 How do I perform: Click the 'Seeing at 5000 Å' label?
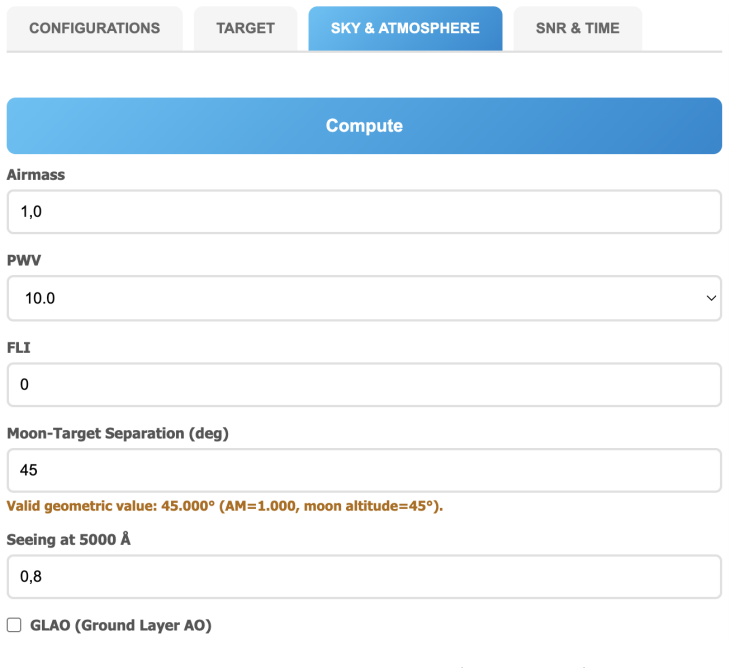coord(68,539)
